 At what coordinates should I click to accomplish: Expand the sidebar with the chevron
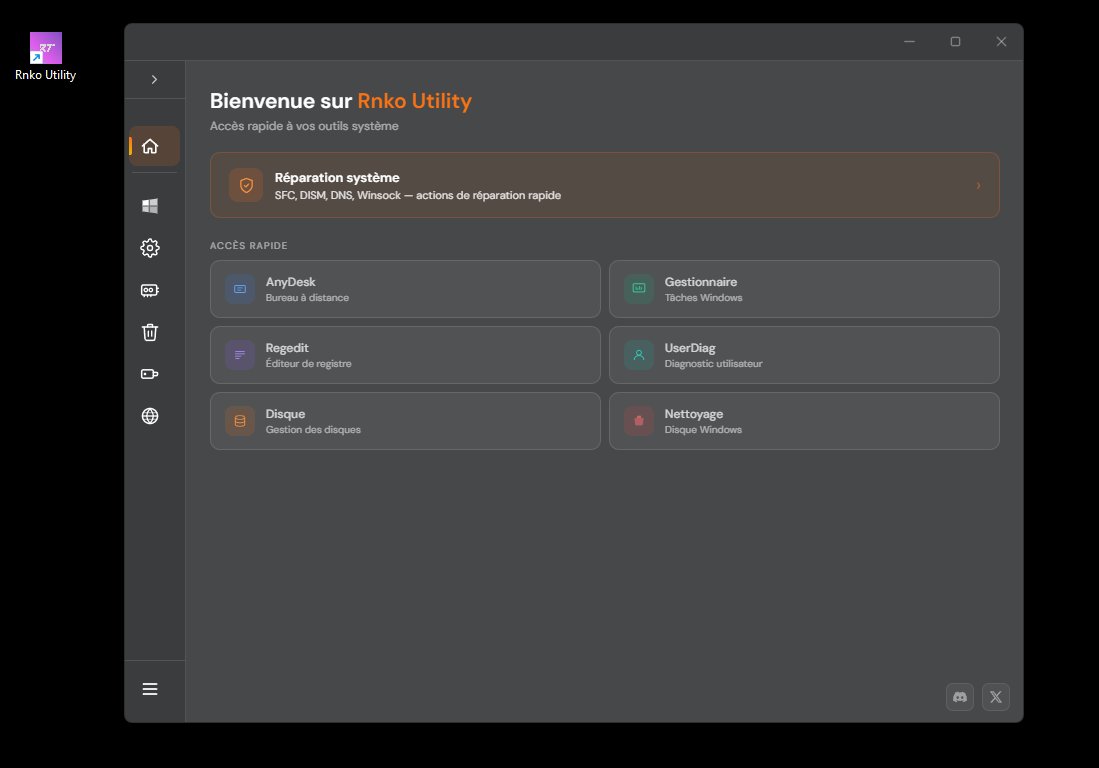click(154, 79)
